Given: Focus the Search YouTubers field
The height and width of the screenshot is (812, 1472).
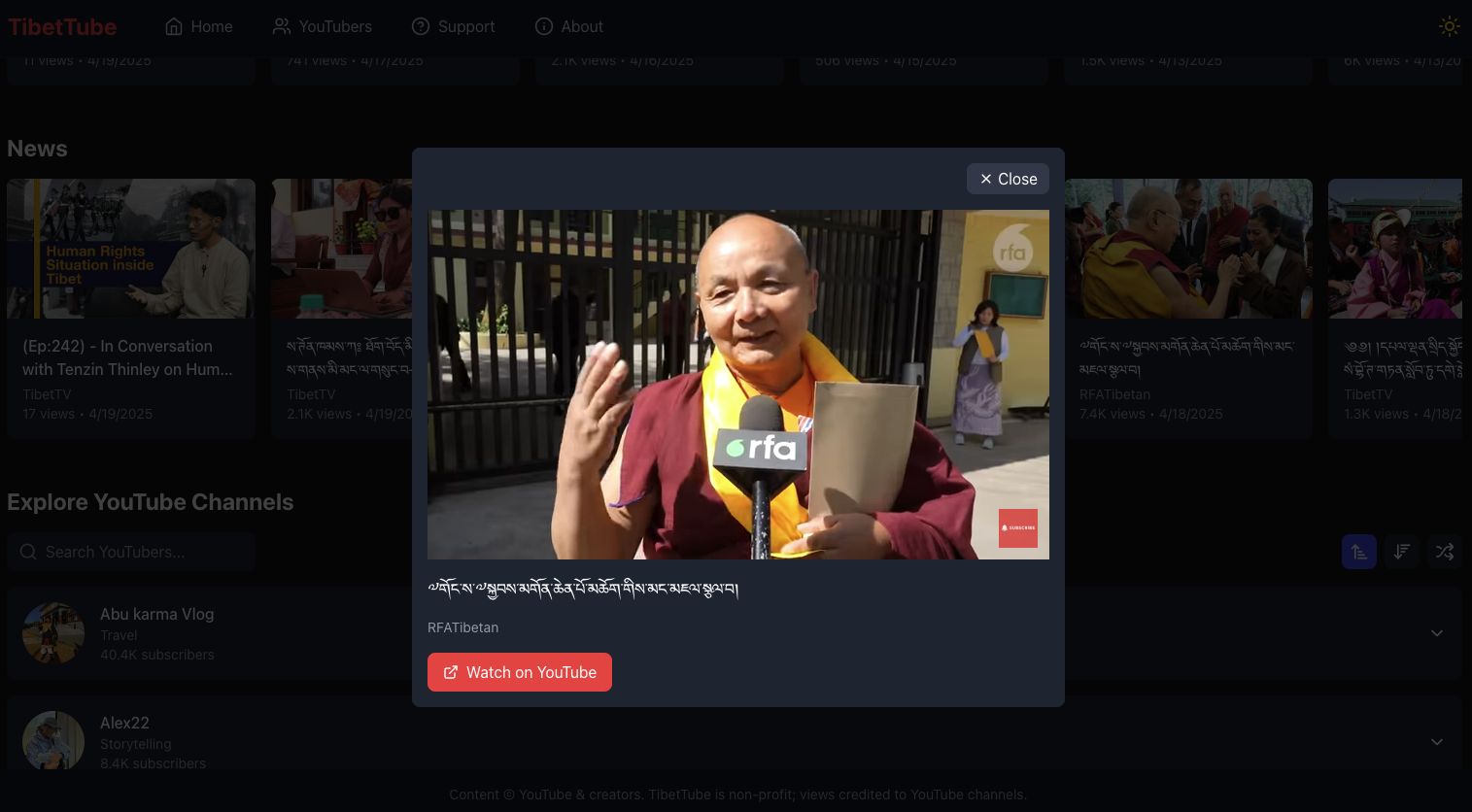Looking at the screenshot, I should (131, 552).
